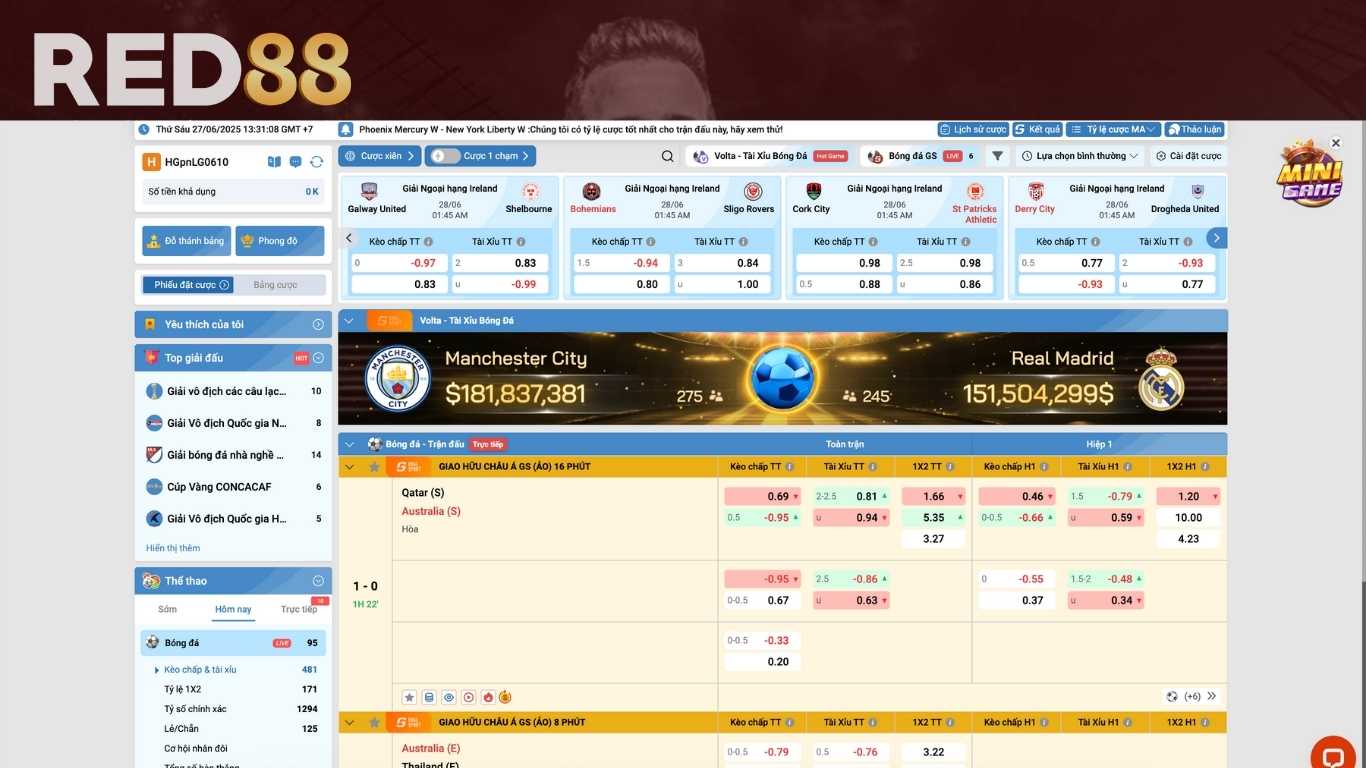Click 1X2 TT odds 5.35 for Australia (S)
Image resolution: width=1366 pixels, height=768 pixels.
tap(933, 518)
